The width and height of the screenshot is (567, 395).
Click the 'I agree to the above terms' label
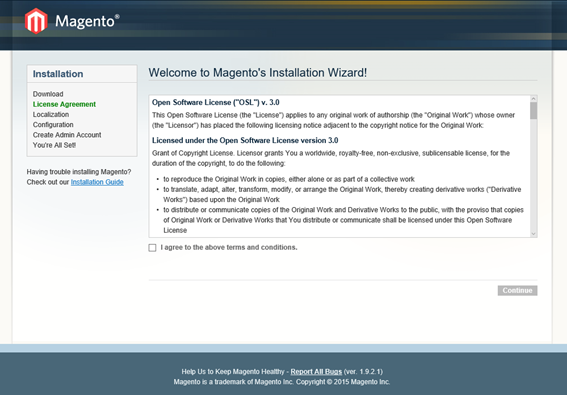click(x=229, y=247)
